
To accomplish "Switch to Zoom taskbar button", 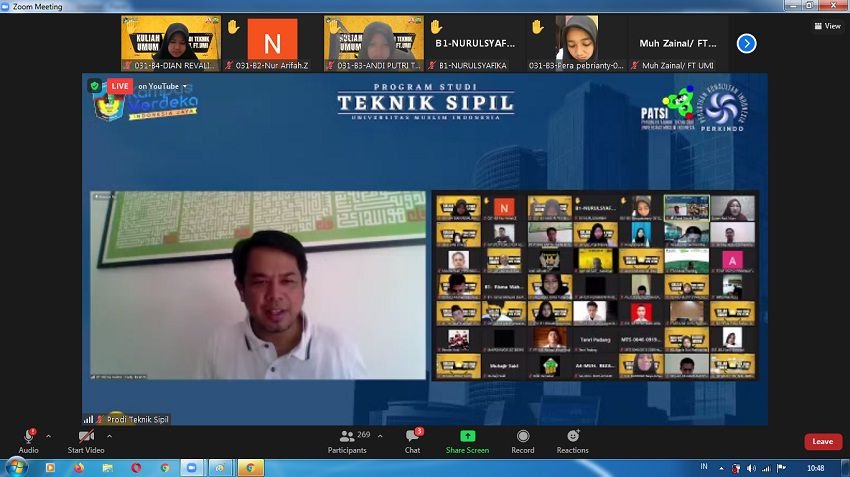I will pyautogui.click(x=192, y=467).
